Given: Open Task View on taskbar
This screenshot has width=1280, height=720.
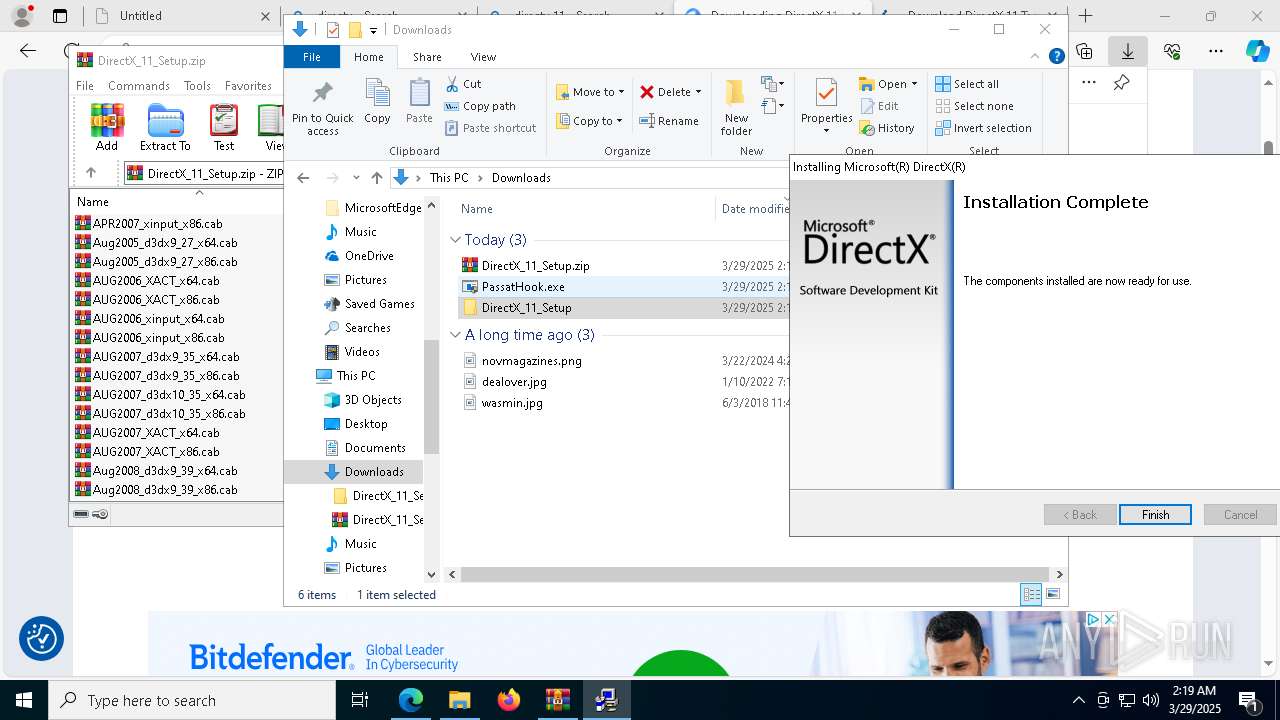Looking at the screenshot, I should click(361, 700).
